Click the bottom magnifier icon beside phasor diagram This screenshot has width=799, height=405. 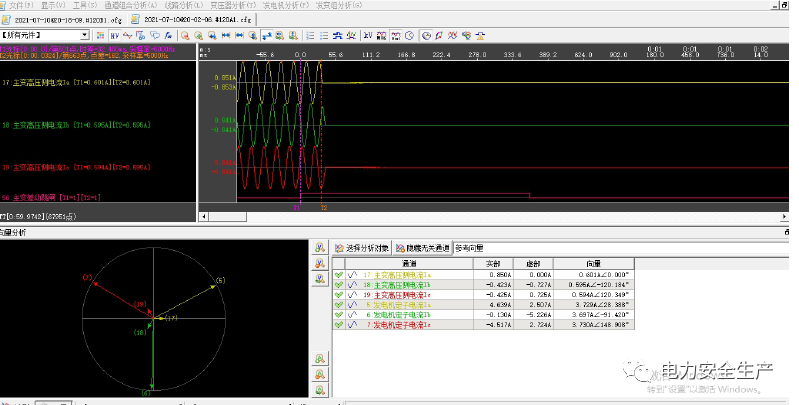(319, 389)
